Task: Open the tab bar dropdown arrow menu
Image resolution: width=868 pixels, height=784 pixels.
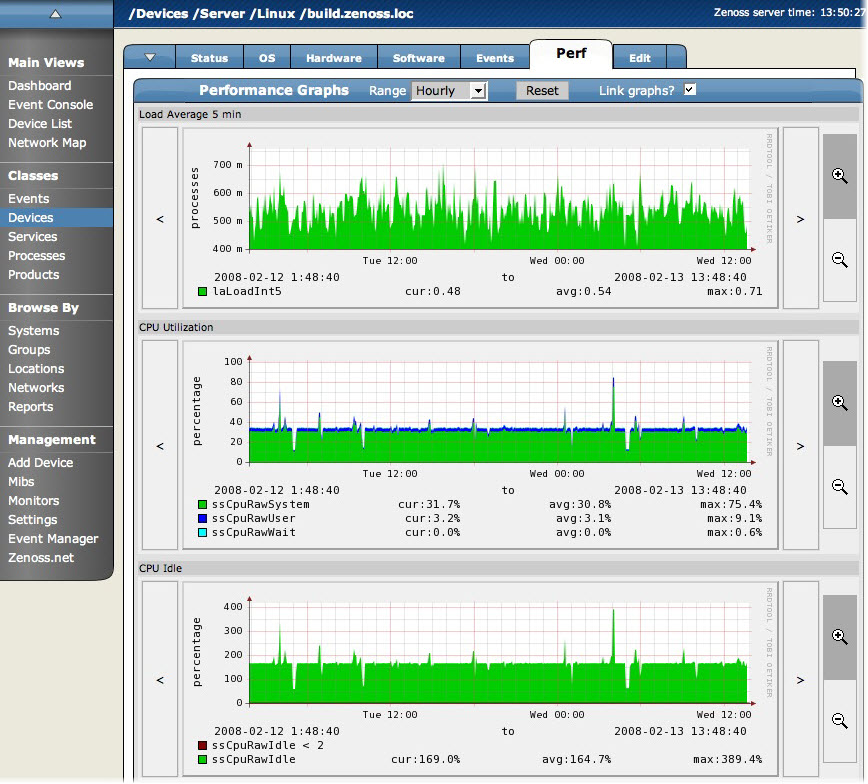Action: pyautogui.click(x=149, y=57)
